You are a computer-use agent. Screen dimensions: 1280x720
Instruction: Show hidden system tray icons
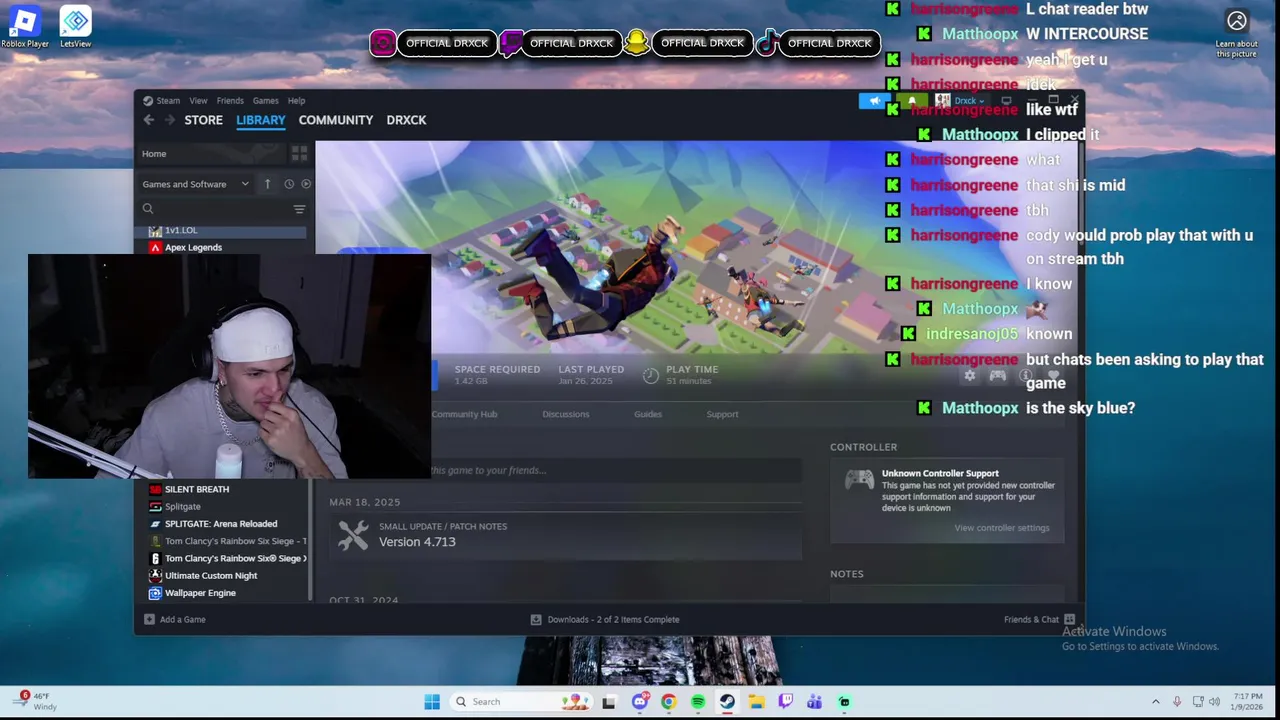point(1156,702)
